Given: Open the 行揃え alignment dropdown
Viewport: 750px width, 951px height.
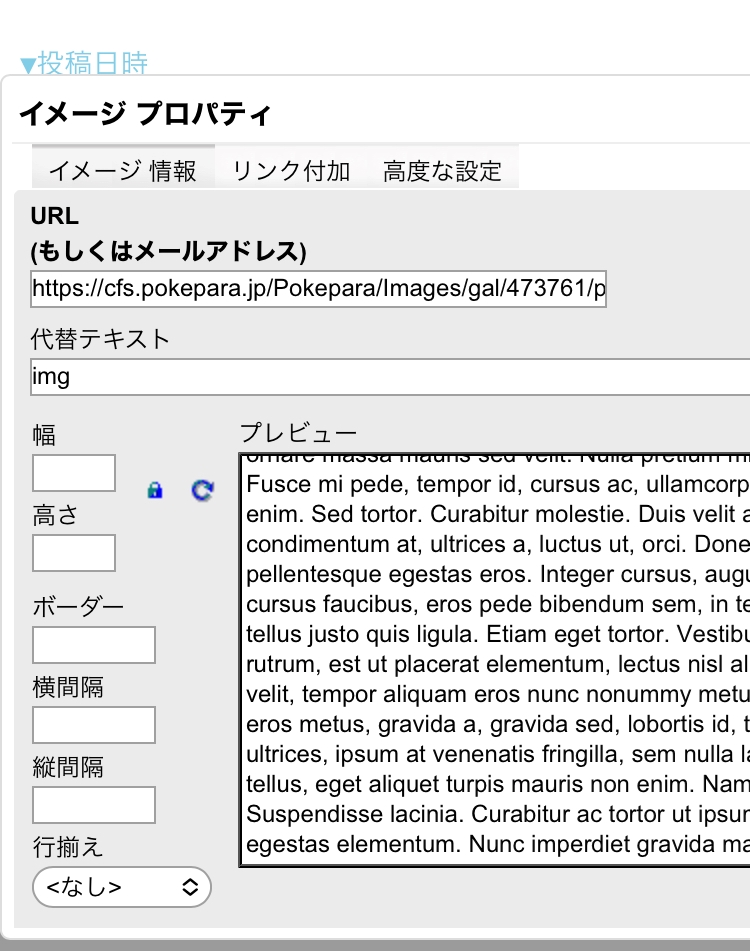Looking at the screenshot, I should 122,886.
